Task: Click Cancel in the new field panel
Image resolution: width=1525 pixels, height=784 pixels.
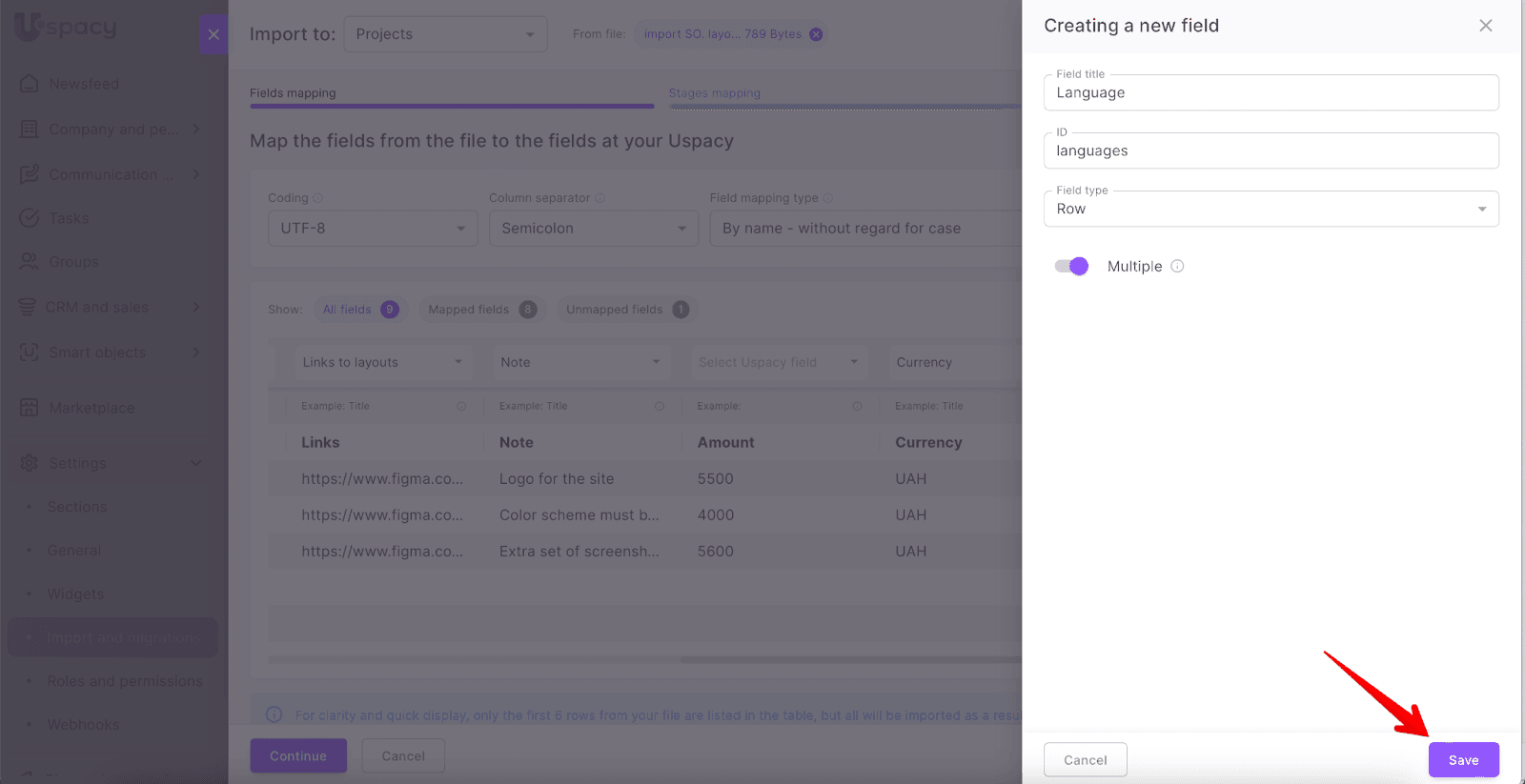Action: pyautogui.click(x=1085, y=760)
